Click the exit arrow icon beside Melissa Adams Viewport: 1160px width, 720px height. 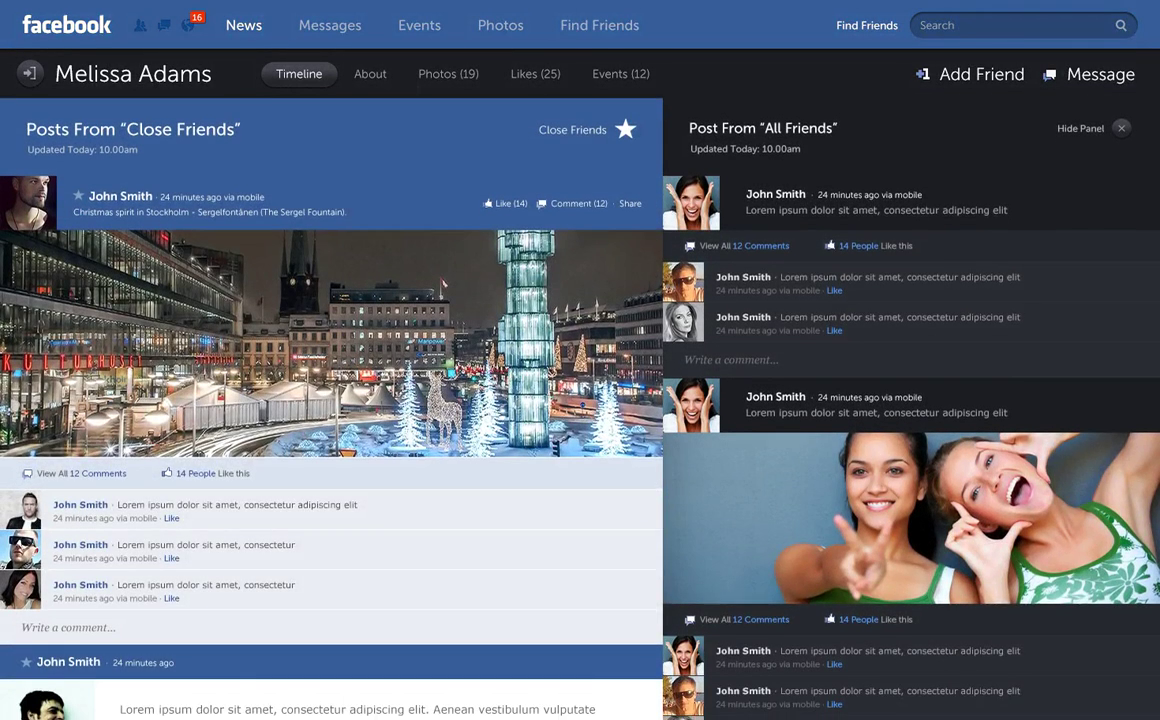click(30, 73)
